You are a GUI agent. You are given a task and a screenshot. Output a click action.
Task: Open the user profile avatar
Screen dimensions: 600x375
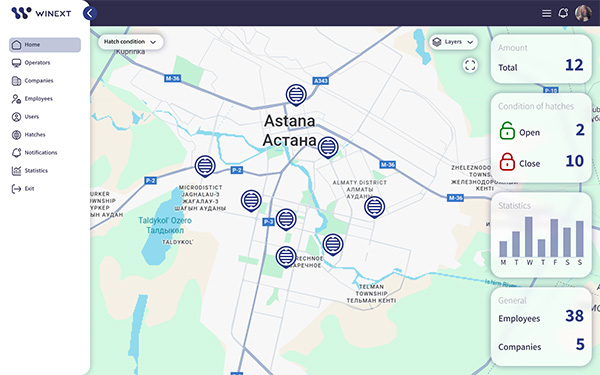tap(583, 13)
